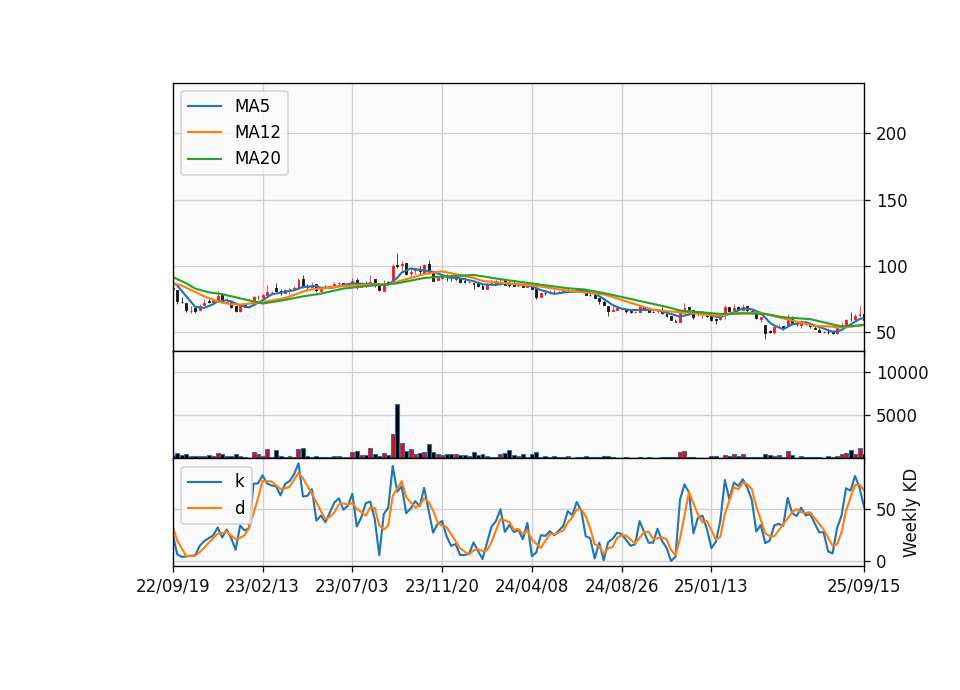Viewport: 960px width, 690px height.
Task: Click the date label 24/08/26
Action: [x=621, y=586]
